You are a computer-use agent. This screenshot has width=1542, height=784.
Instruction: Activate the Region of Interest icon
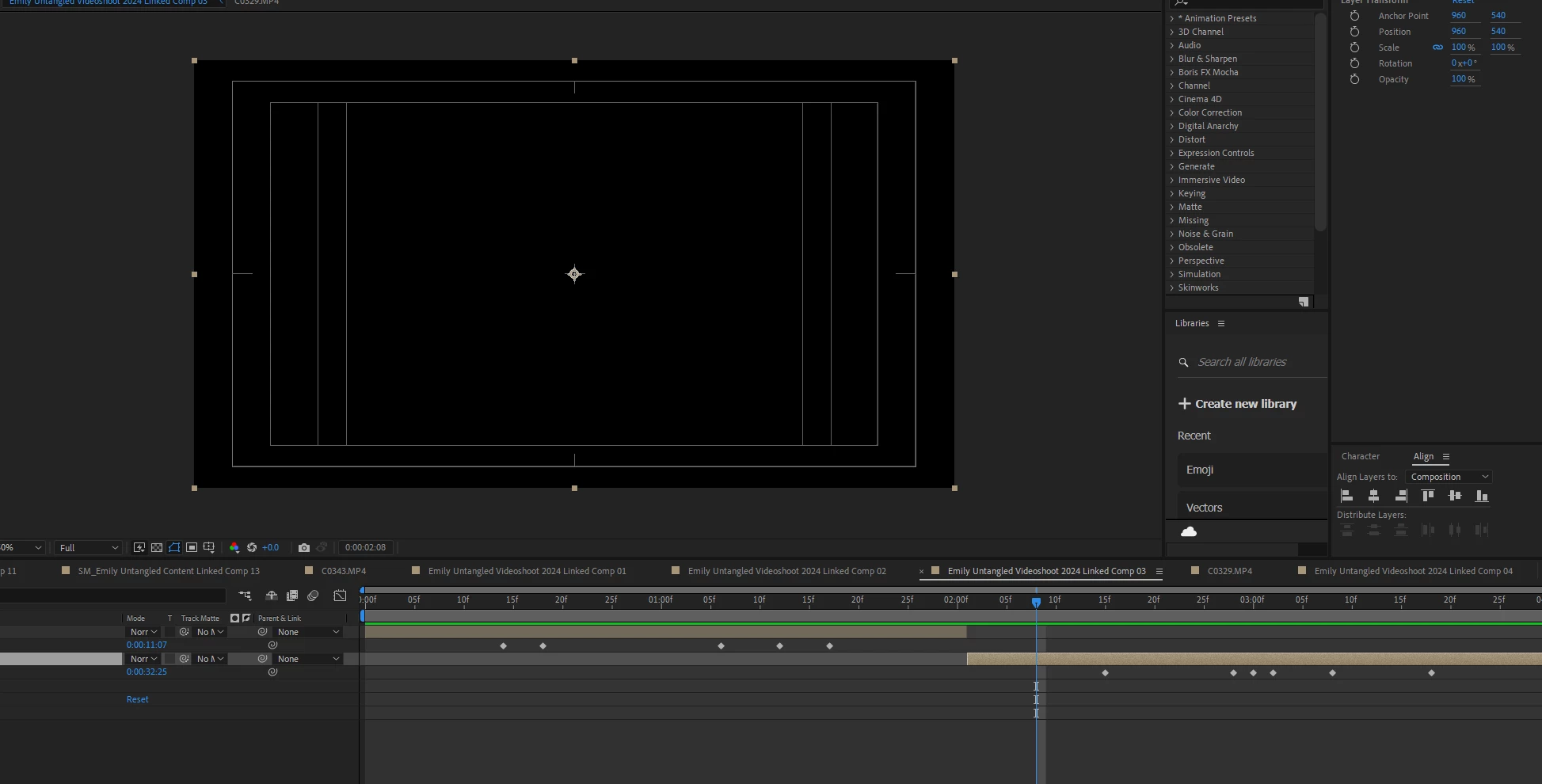coord(192,547)
